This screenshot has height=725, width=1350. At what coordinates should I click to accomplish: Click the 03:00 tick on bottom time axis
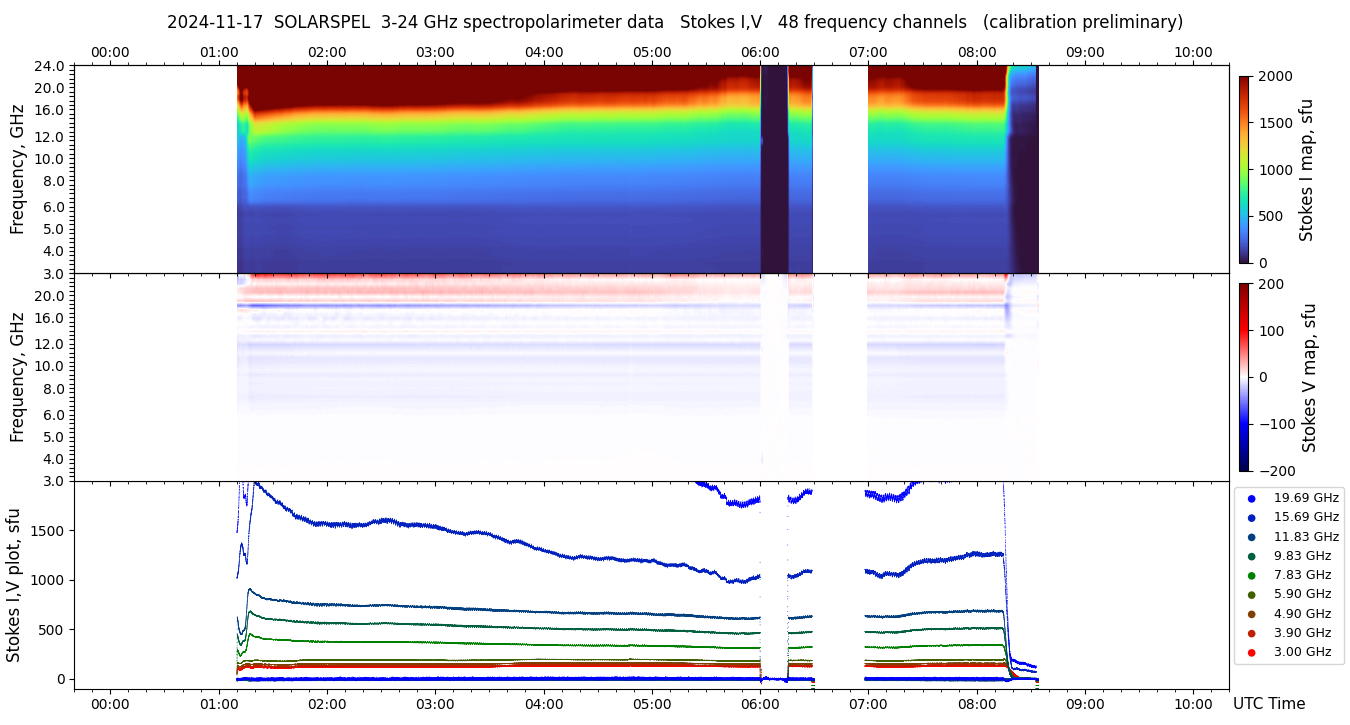point(435,704)
